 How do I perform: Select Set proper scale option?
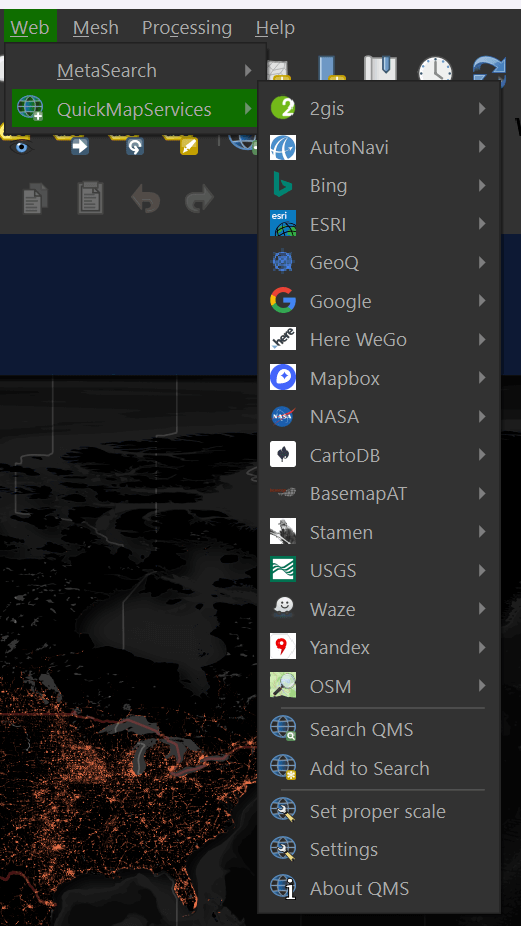pos(379,811)
